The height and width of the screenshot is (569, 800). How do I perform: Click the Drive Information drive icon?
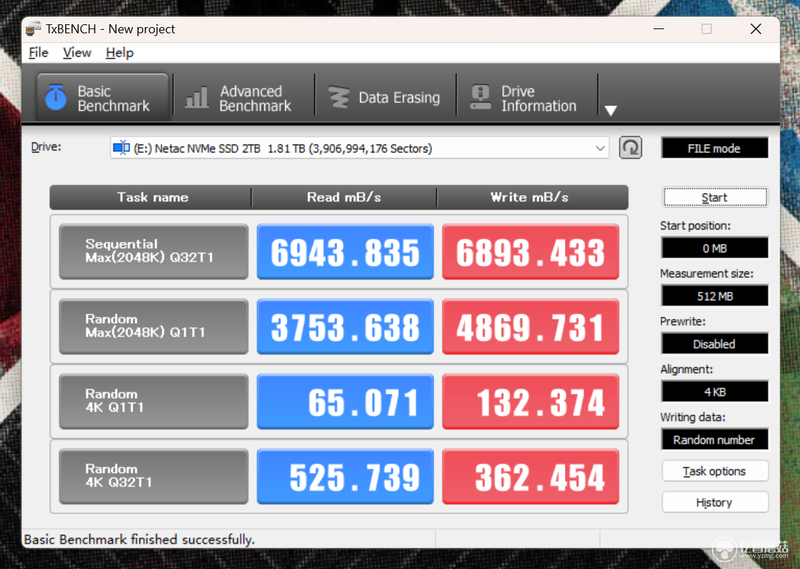pyautogui.click(x=480, y=97)
